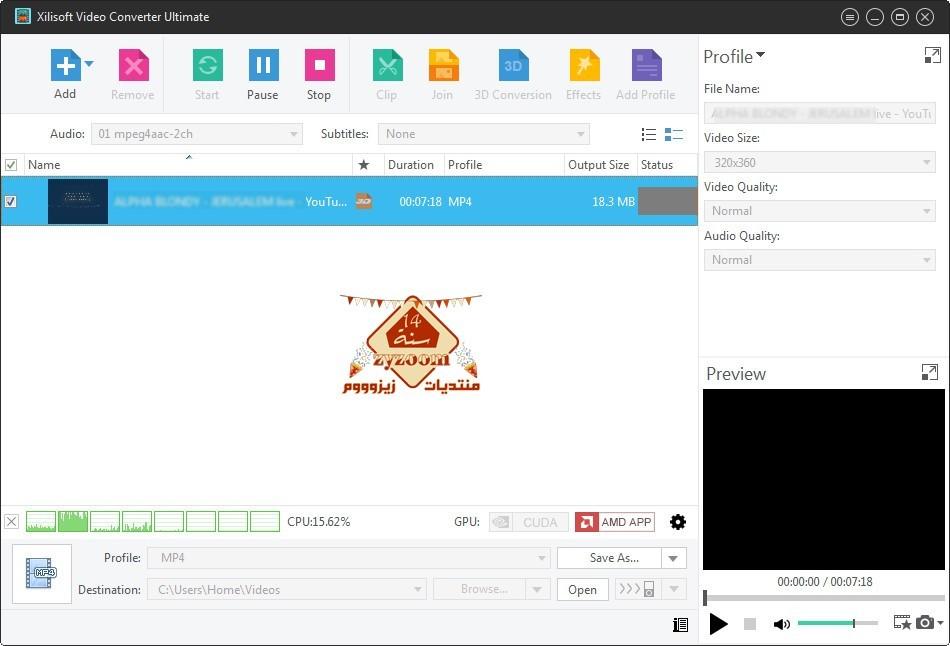Open the Audio track dropdown
Screen dimensions: 950x646
pyautogui.click(x=196, y=134)
